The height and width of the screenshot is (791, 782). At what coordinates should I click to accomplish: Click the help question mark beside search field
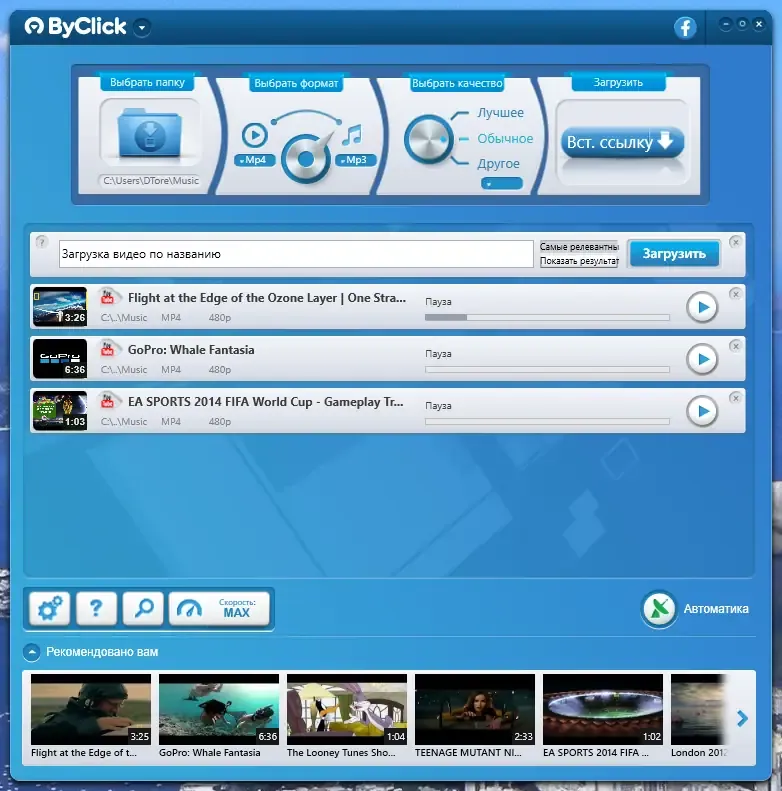coord(41,242)
